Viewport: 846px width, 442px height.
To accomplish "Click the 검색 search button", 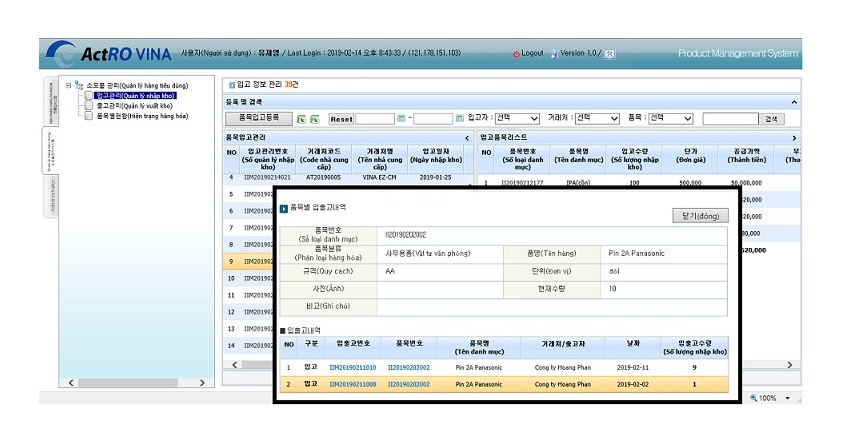I will [772, 119].
